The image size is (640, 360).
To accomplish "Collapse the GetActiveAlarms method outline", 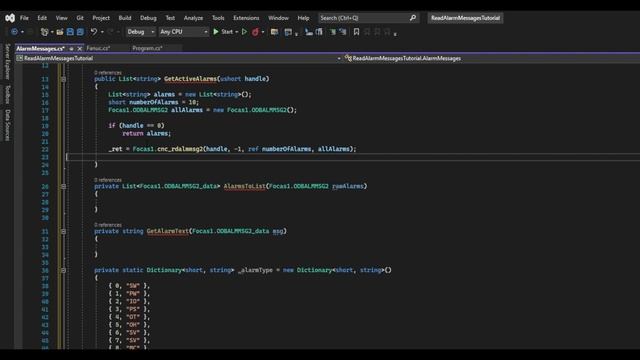I will [x=63, y=79].
